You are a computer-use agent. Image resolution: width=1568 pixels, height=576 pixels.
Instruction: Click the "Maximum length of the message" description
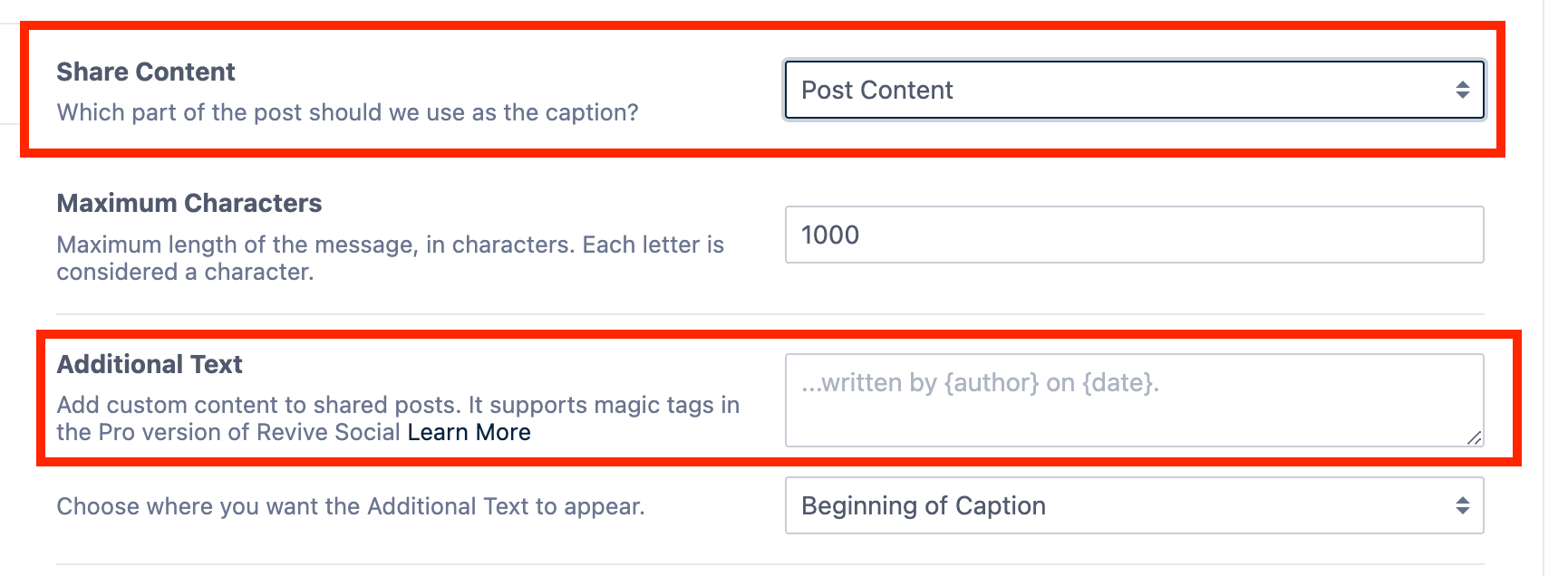coord(390,245)
